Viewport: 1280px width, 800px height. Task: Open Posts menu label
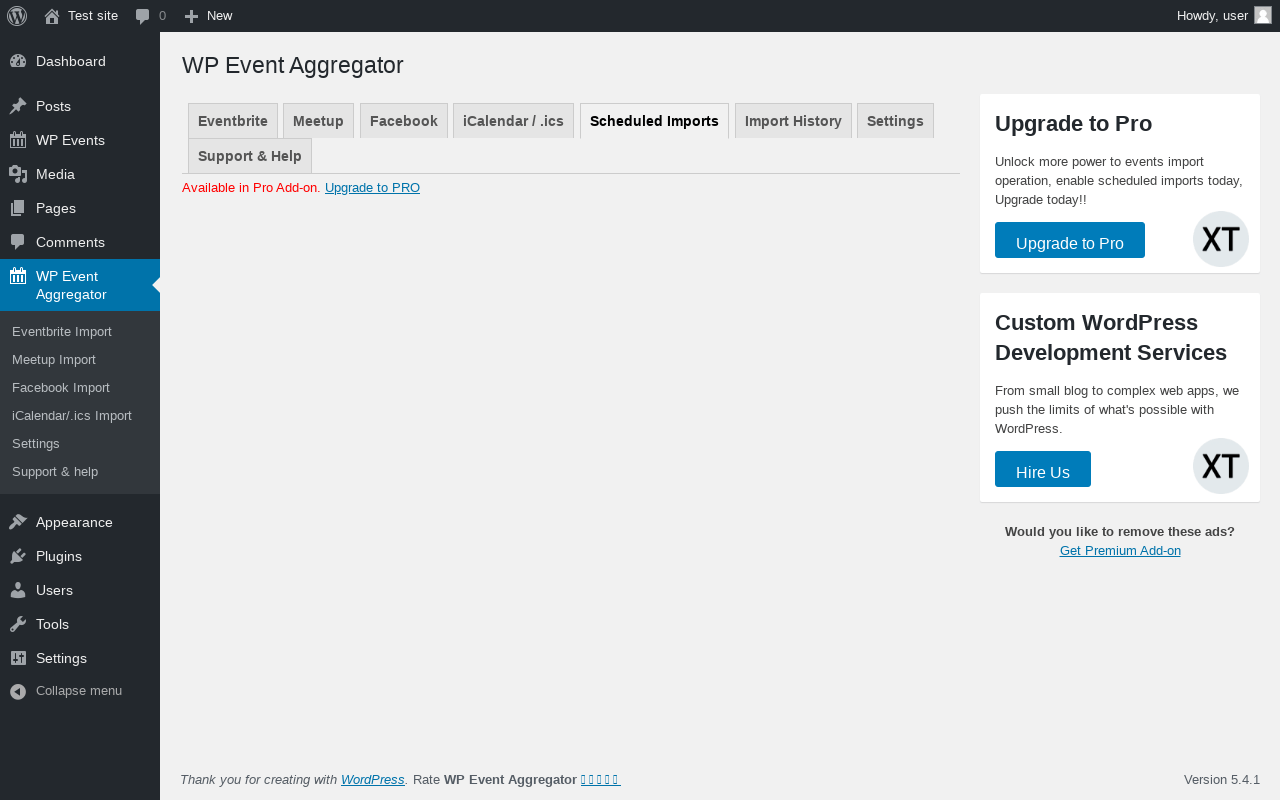53,106
